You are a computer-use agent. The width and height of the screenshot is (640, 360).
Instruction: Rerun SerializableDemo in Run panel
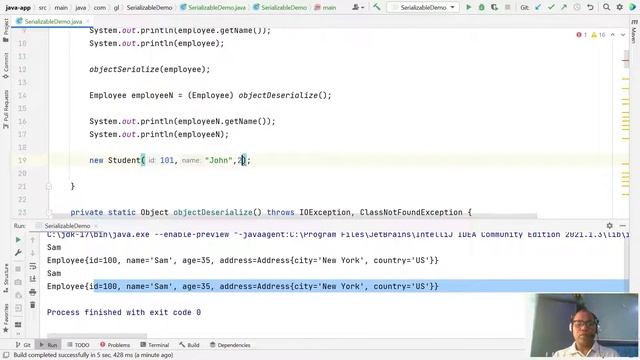pos(18,240)
